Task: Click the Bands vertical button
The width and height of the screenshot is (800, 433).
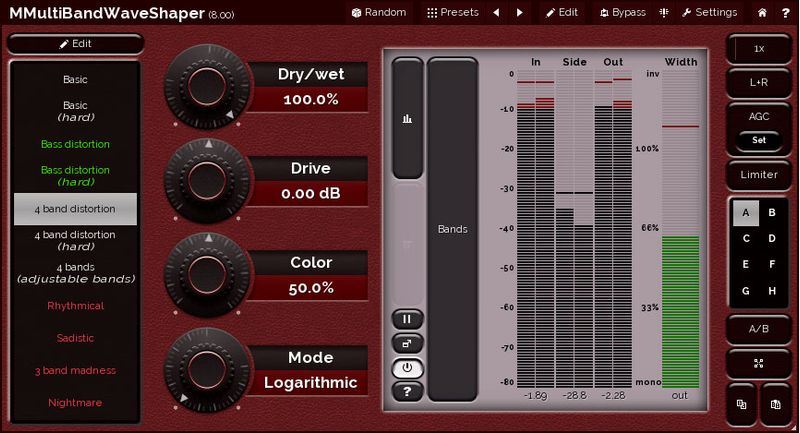Action: (453, 229)
